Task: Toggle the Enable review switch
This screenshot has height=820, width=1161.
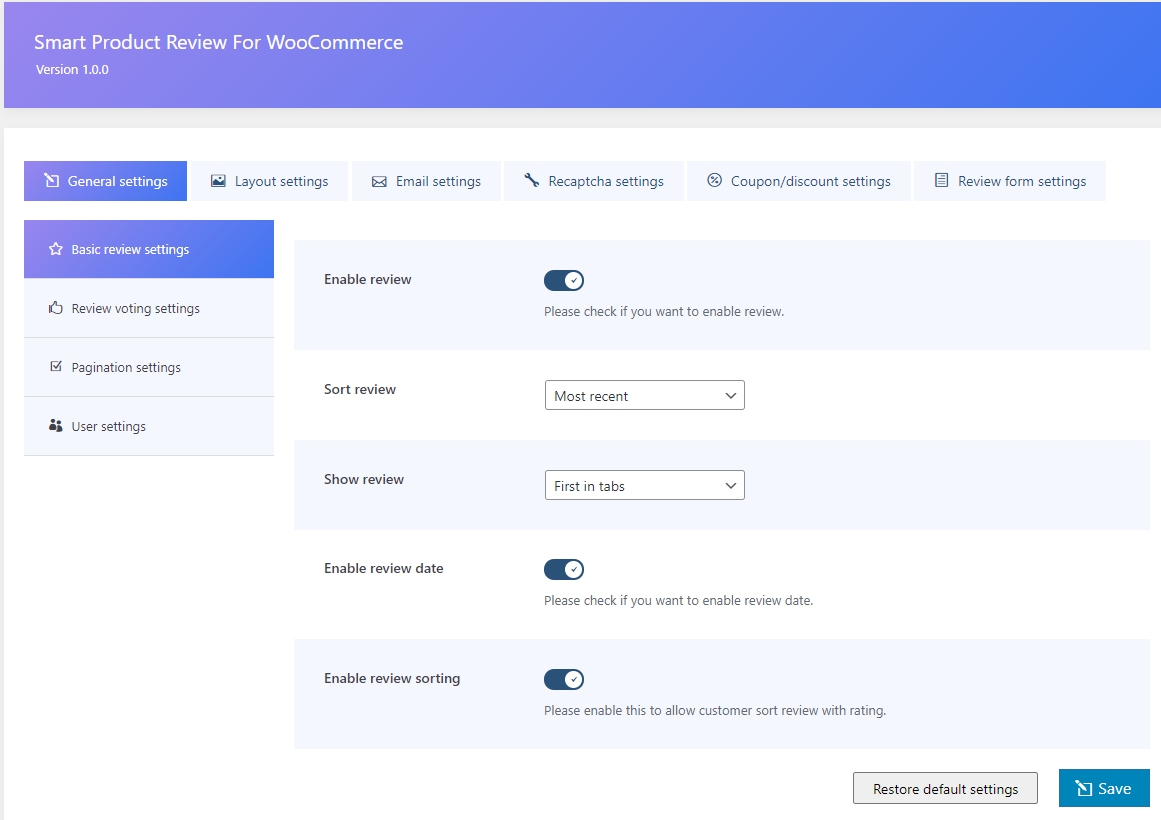Action: tap(563, 280)
